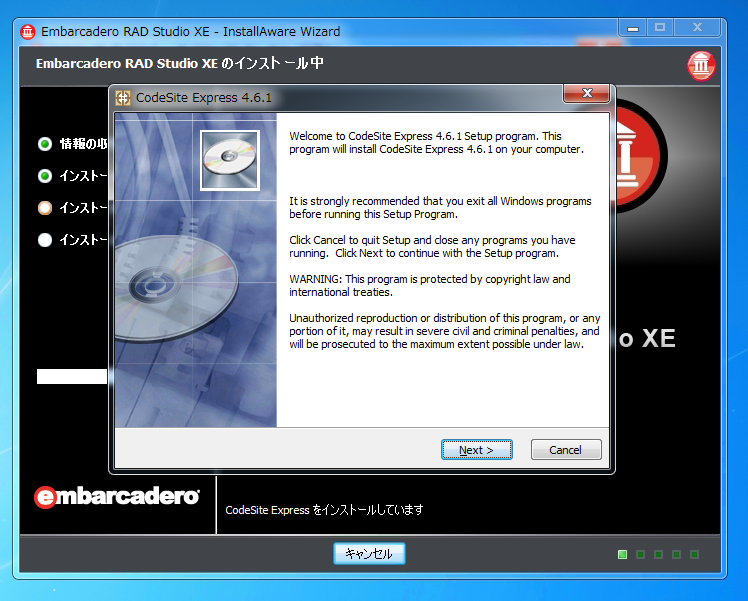Click the 'Embarcadero RAD Studio XE のインストール中' heading
This screenshot has width=748, height=601.
(x=179, y=63)
